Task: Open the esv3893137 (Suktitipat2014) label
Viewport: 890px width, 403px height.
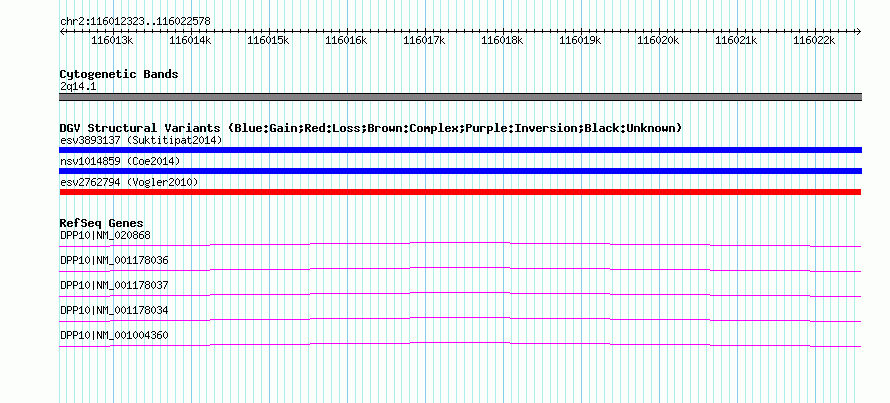Action: click(x=141, y=140)
